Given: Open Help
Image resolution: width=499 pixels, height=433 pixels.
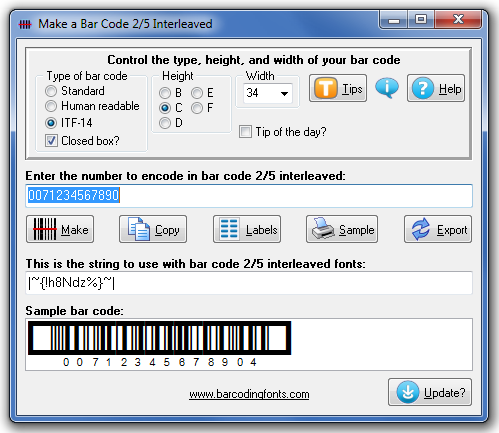Looking at the screenshot, I should point(436,88).
